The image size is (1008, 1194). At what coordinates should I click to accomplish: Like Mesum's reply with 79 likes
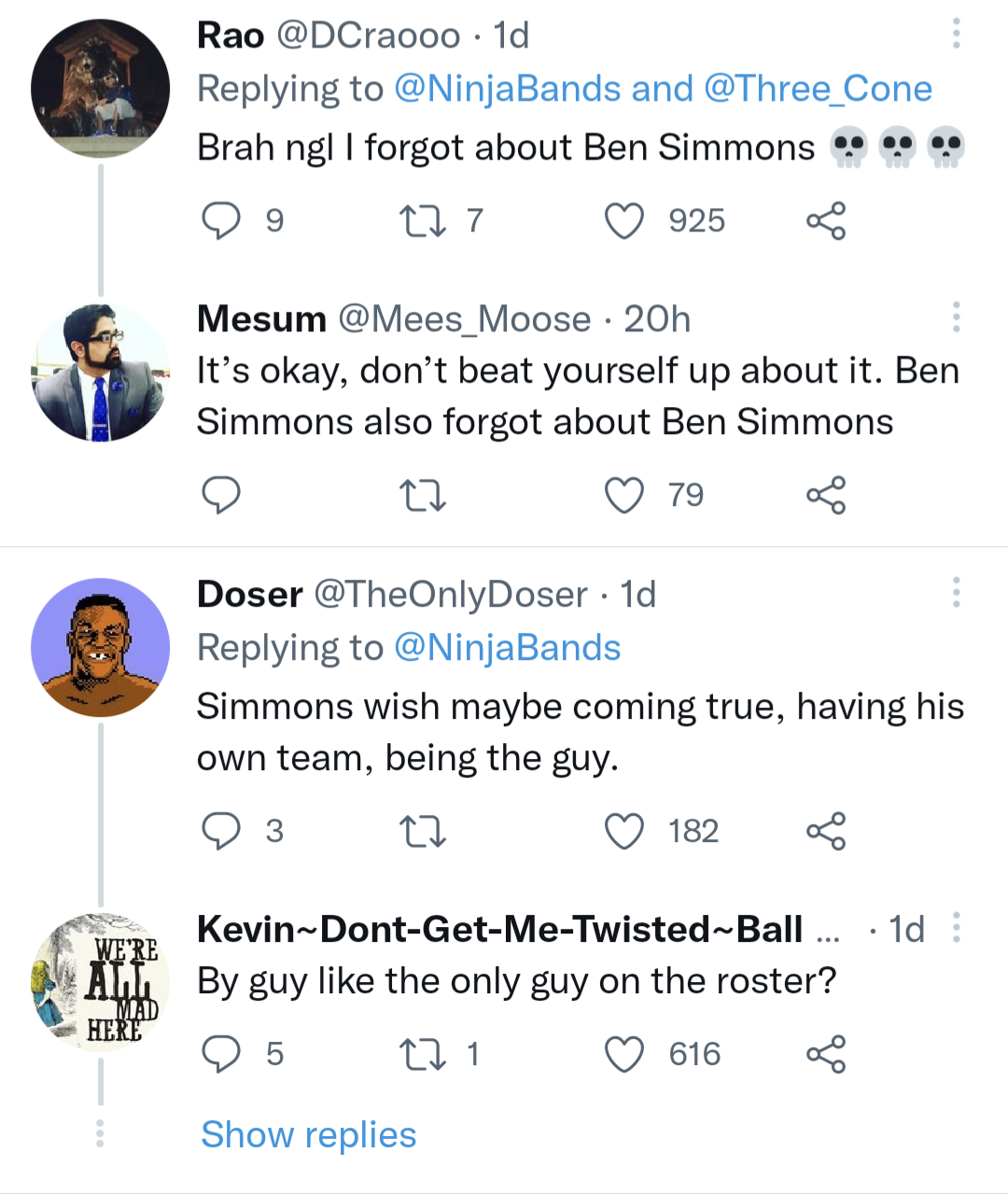[x=623, y=496]
